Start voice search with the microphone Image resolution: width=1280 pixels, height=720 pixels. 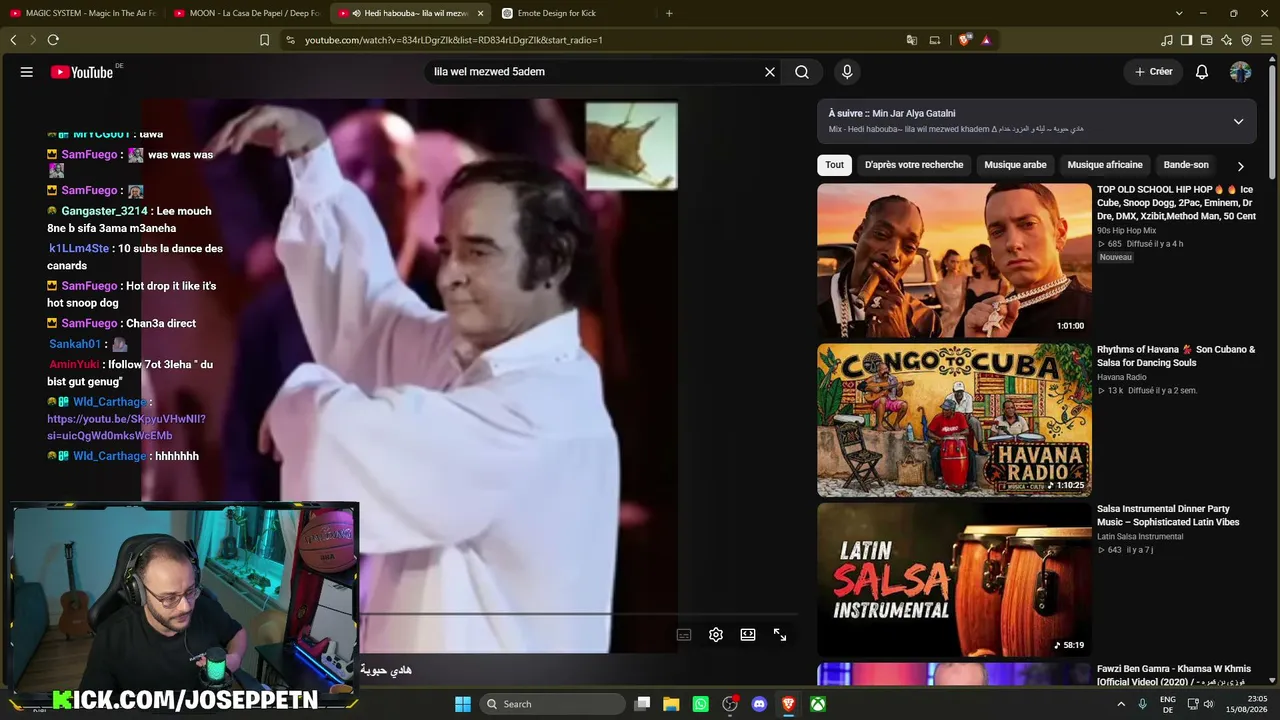point(847,72)
